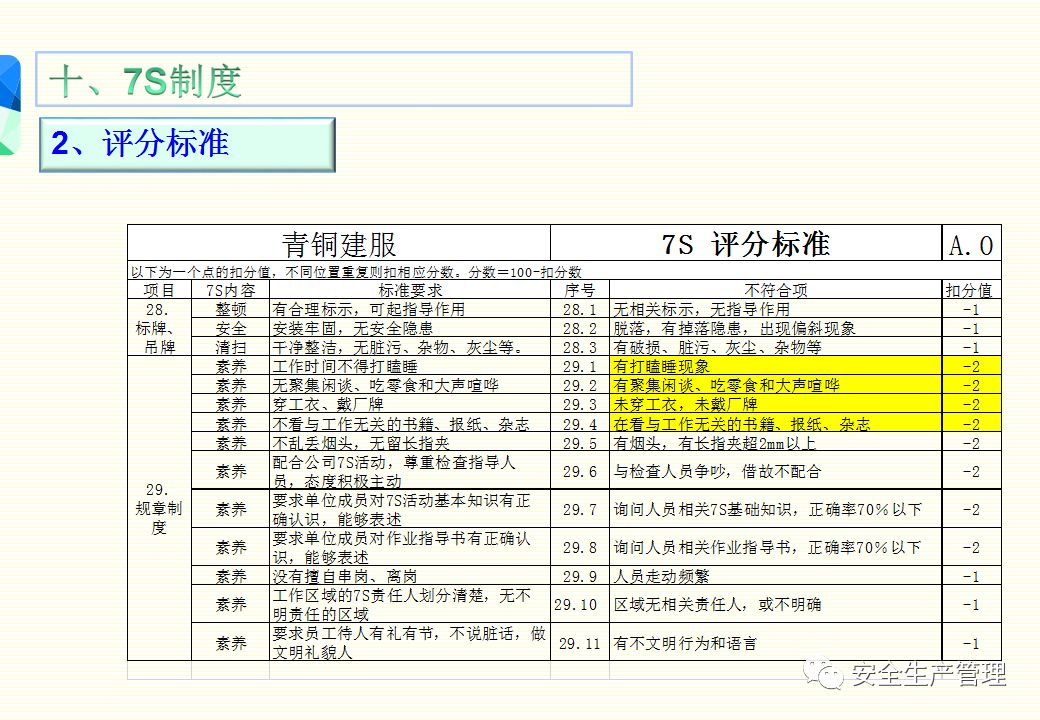Select '没有擅自串岗、离岗' cell

410,575
